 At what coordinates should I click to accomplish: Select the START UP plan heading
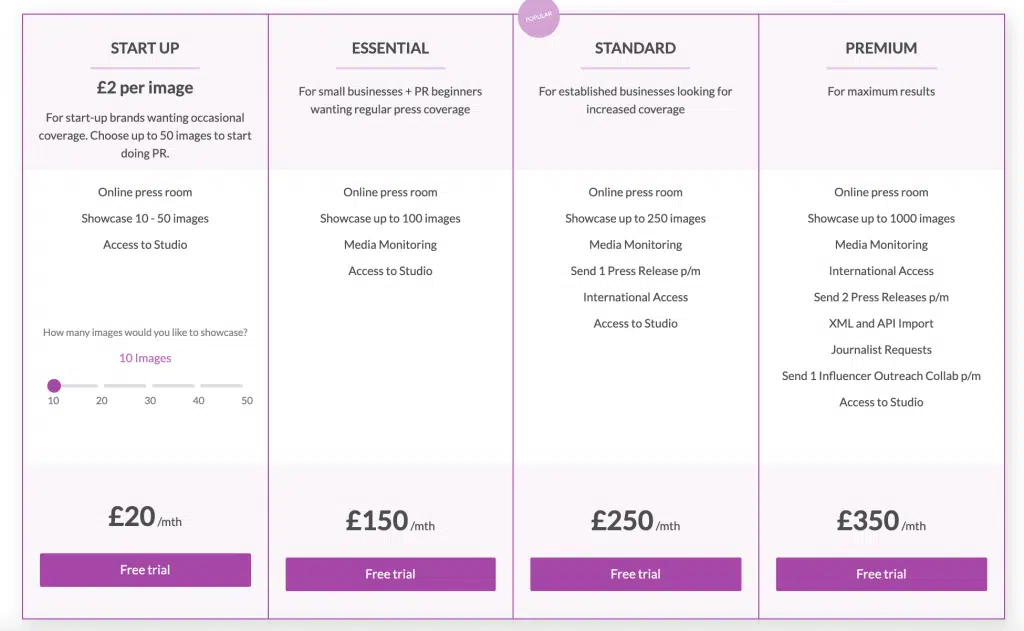(145, 48)
